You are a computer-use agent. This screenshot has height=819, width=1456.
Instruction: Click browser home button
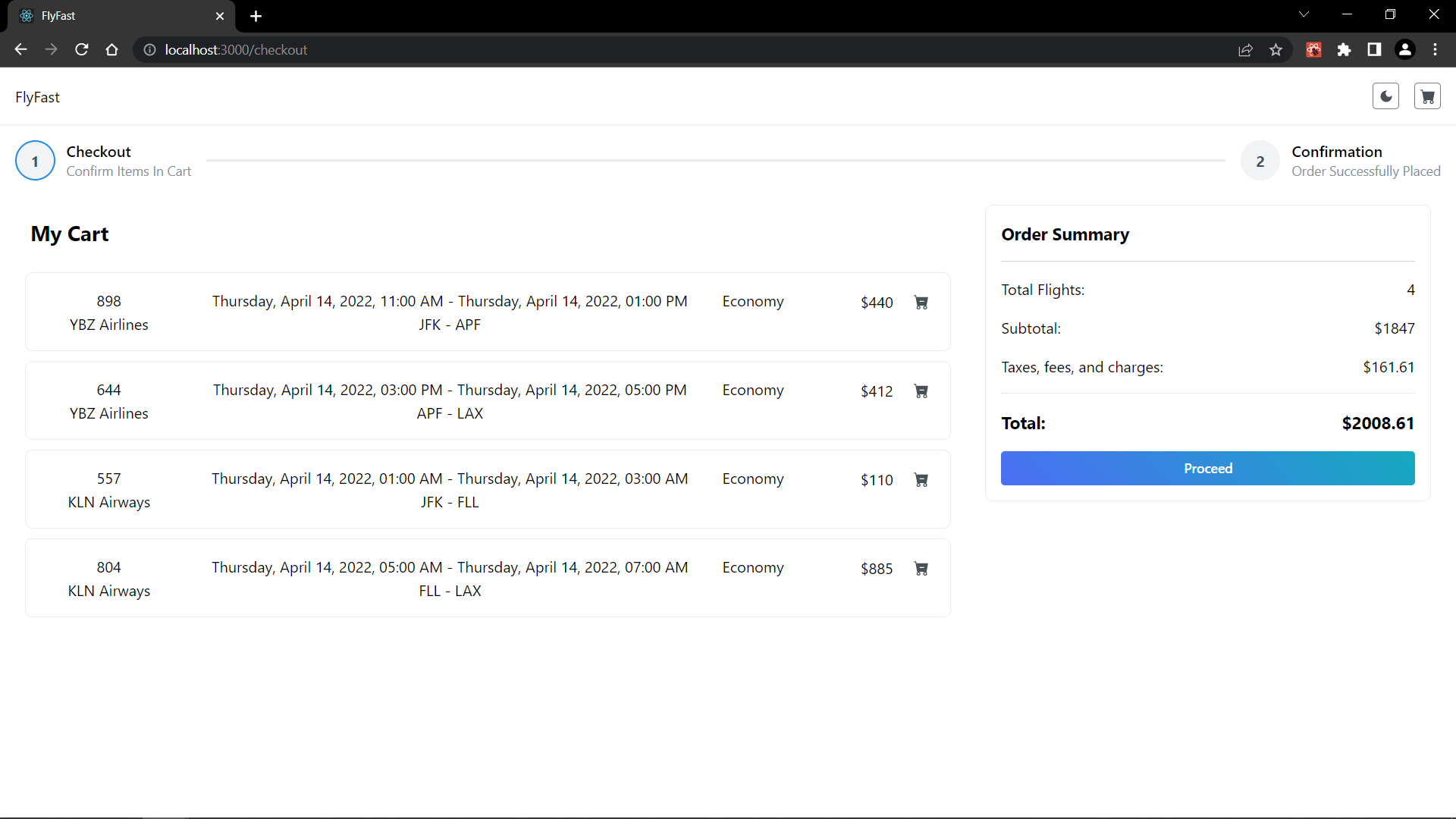pos(112,50)
